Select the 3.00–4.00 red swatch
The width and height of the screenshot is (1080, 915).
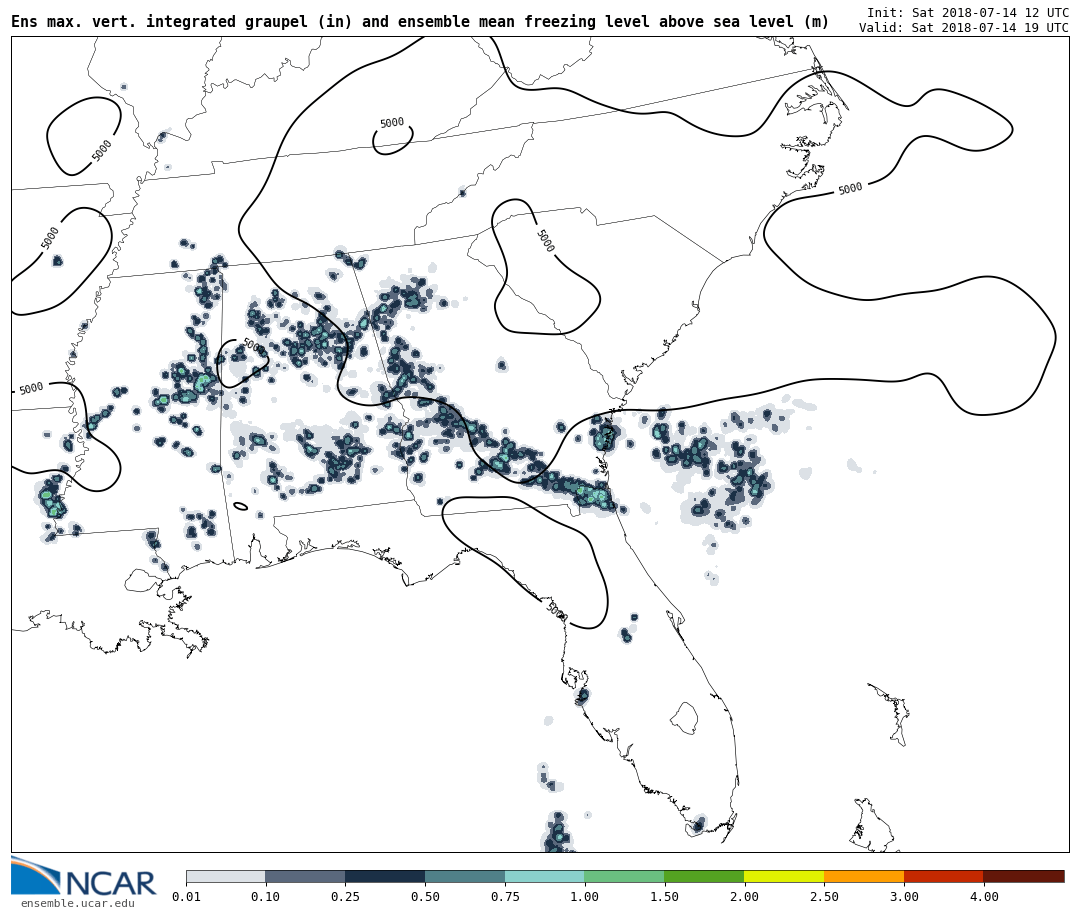944,876
